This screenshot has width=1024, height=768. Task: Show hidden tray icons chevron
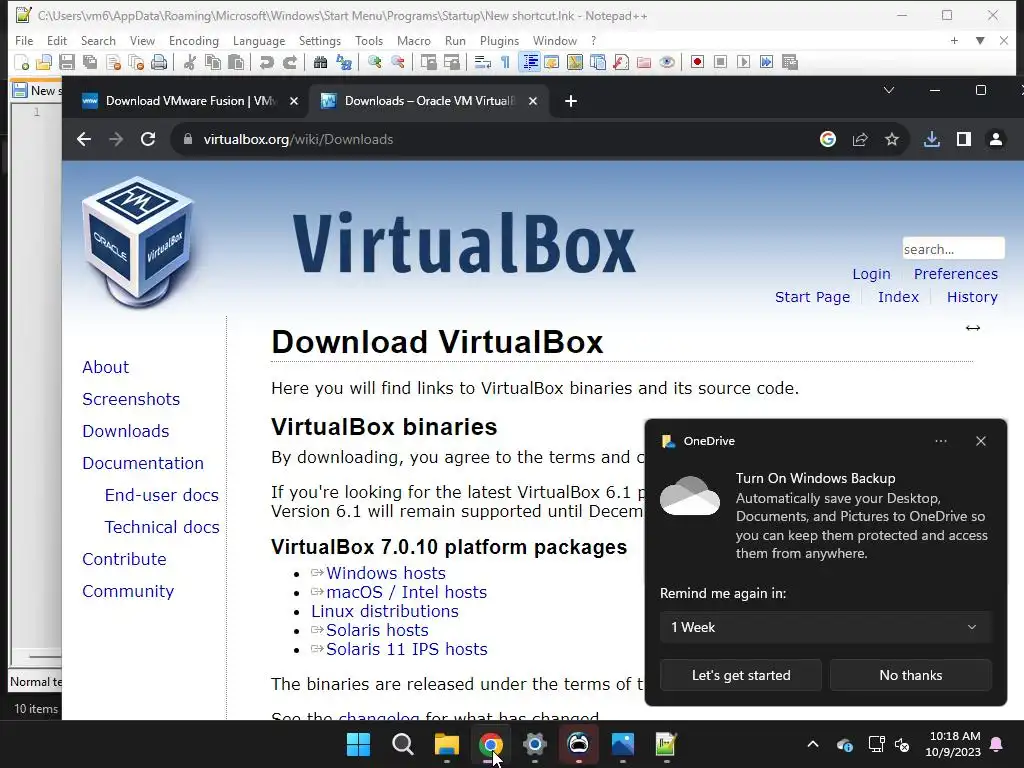pos(812,744)
